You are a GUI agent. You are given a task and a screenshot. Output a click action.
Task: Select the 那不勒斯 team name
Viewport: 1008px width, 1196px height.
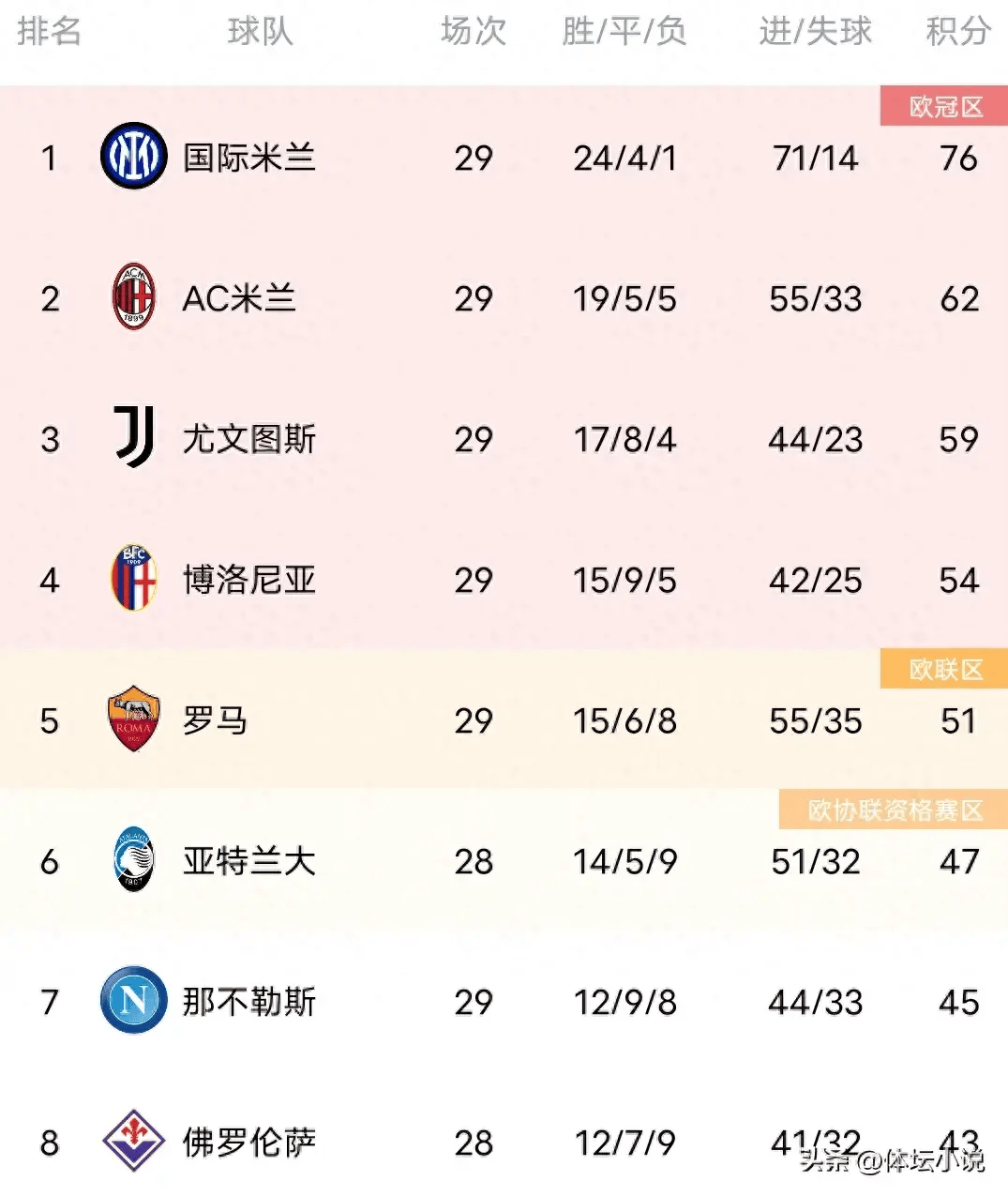(249, 1002)
